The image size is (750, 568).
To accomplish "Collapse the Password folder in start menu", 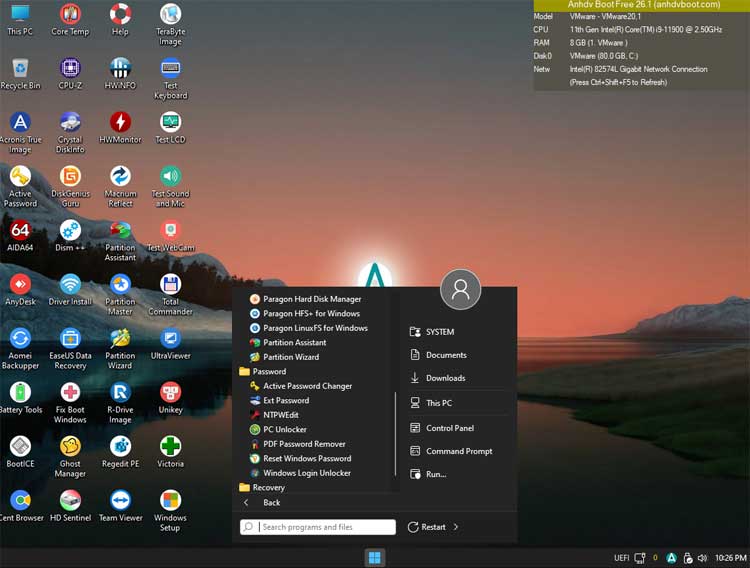I will (262, 371).
